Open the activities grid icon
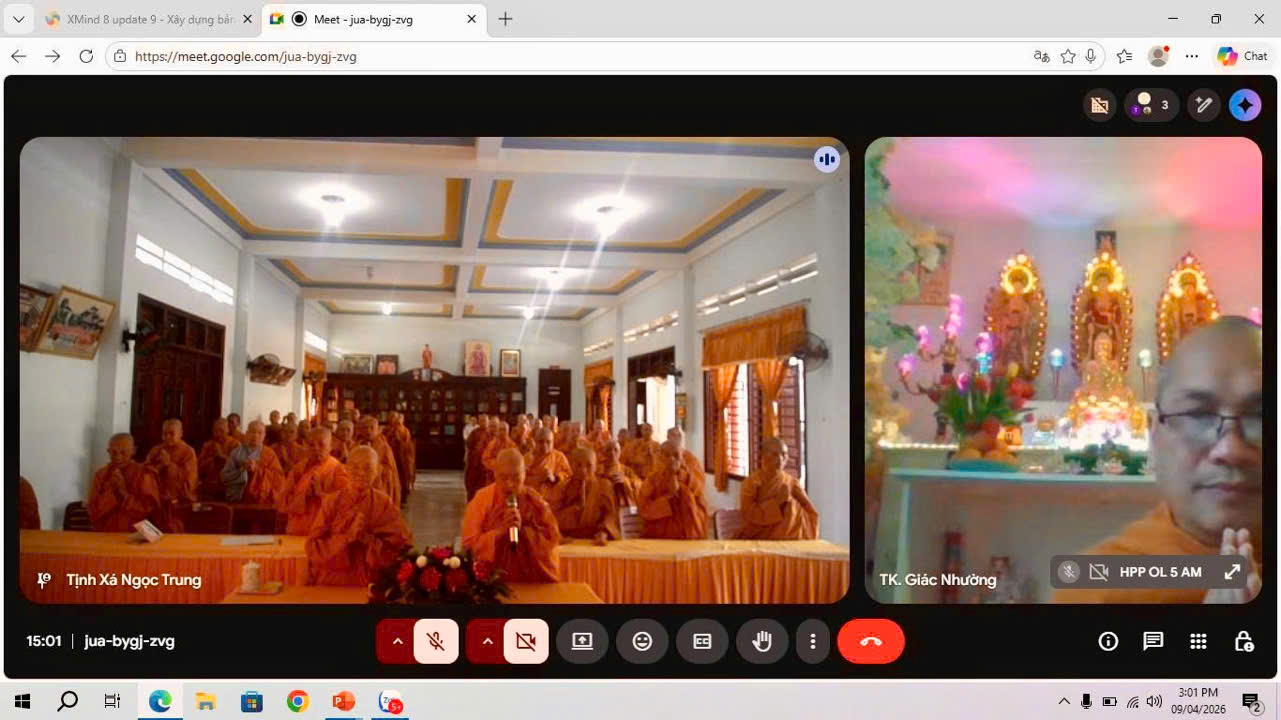The width and height of the screenshot is (1281, 720). pos(1198,642)
